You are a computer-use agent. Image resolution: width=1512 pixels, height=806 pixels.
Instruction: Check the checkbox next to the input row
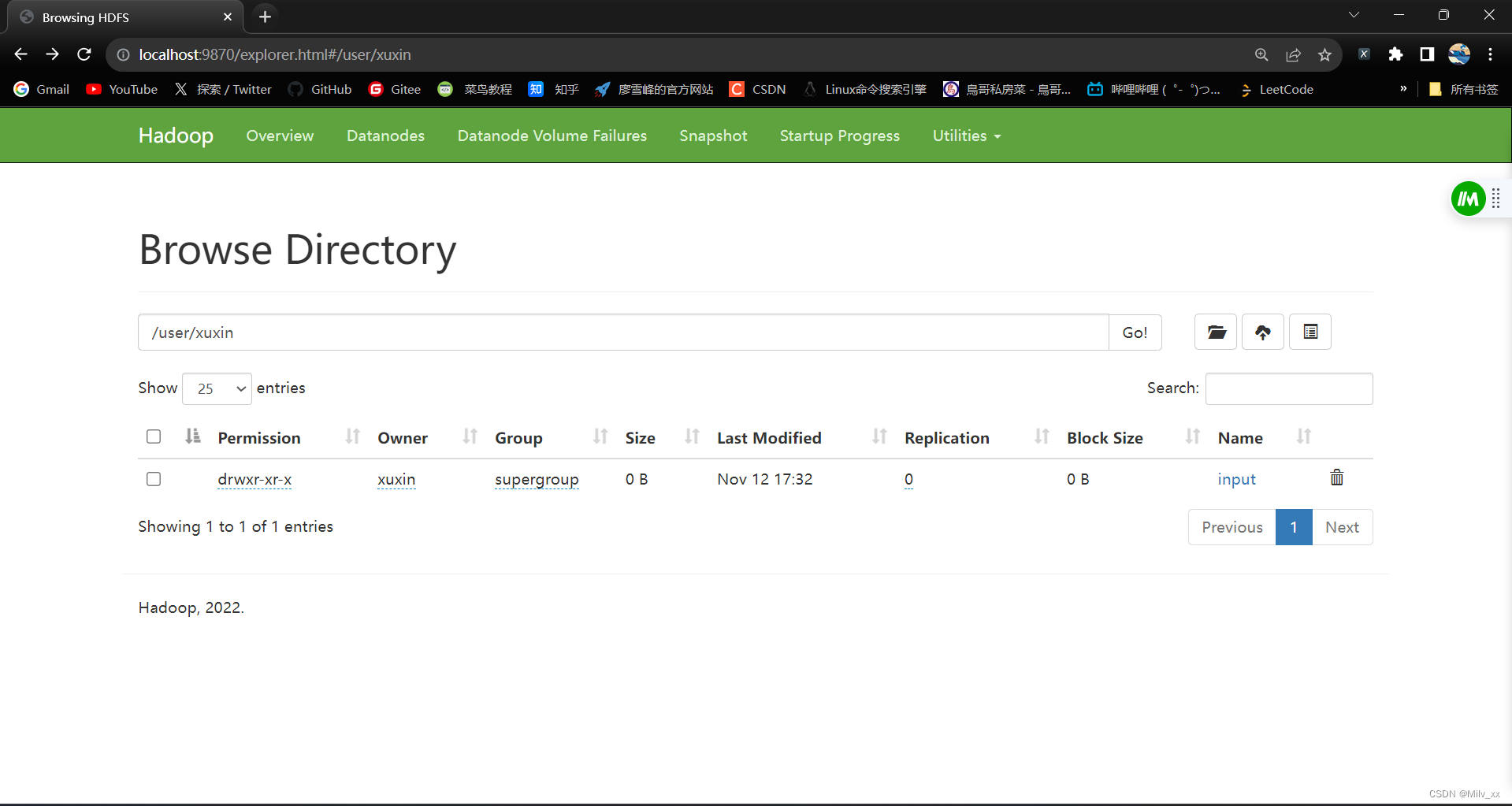coord(153,478)
